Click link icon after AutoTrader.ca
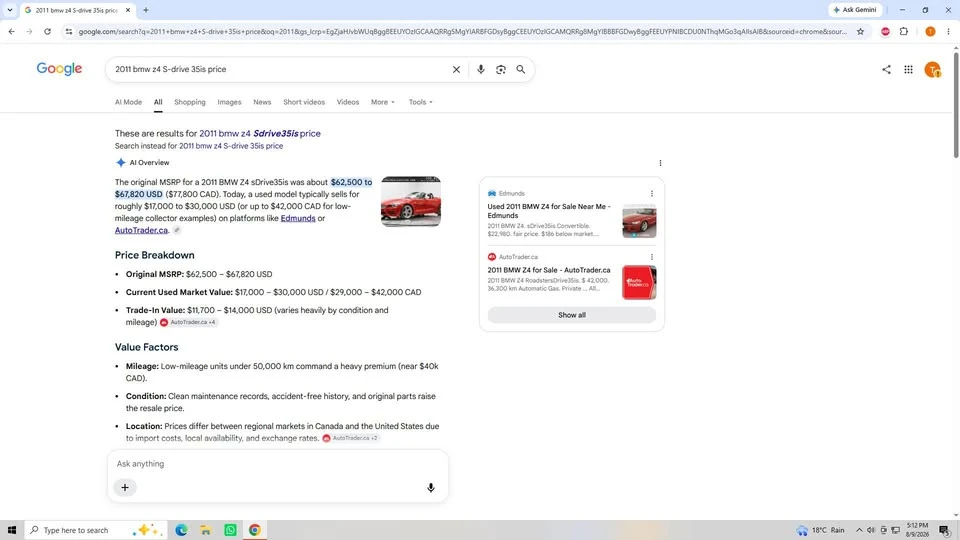The image size is (960, 540). (x=176, y=230)
